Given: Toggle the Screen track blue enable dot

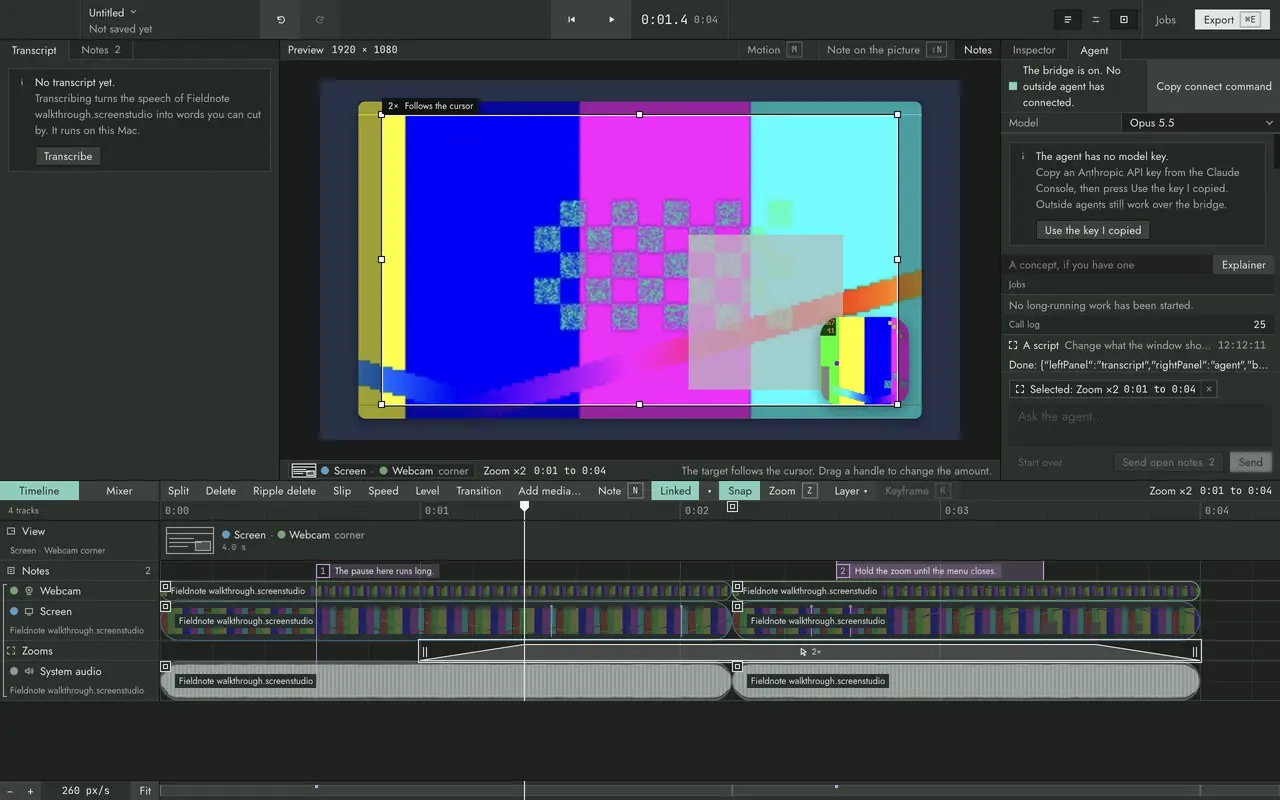Looking at the screenshot, I should (14, 611).
